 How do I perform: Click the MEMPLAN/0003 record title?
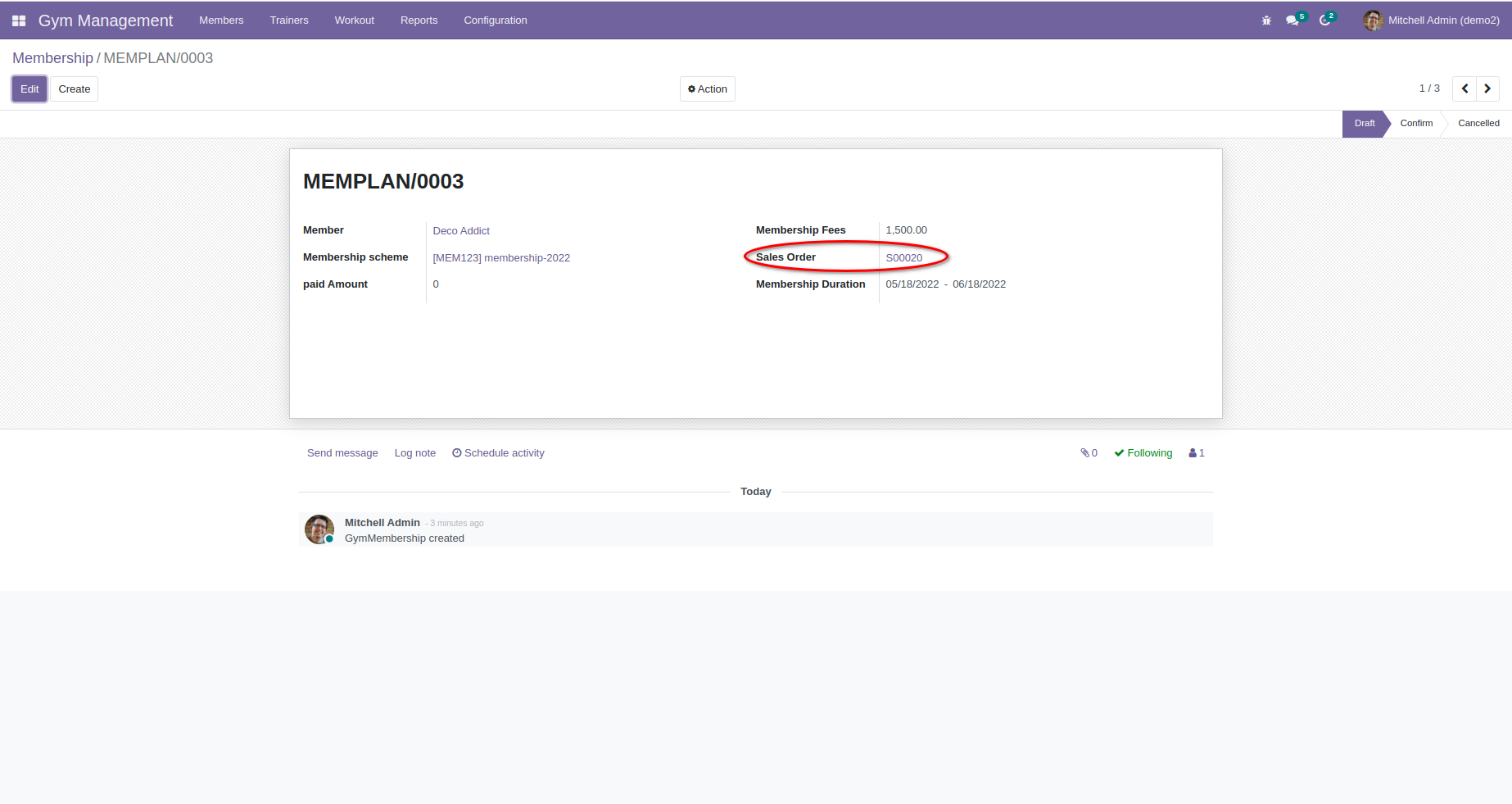(383, 182)
